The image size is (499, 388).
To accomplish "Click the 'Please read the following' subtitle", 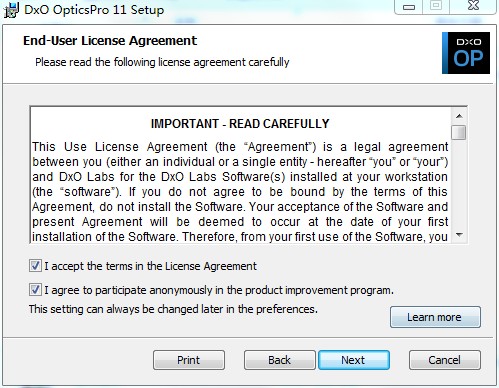I will [x=162, y=62].
